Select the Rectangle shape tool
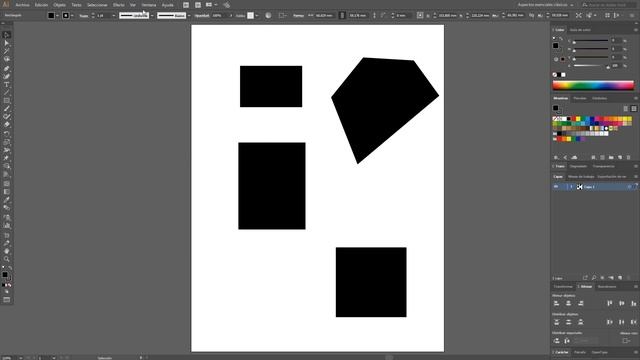Screen dimensions: 640x360 click(x=7, y=101)
